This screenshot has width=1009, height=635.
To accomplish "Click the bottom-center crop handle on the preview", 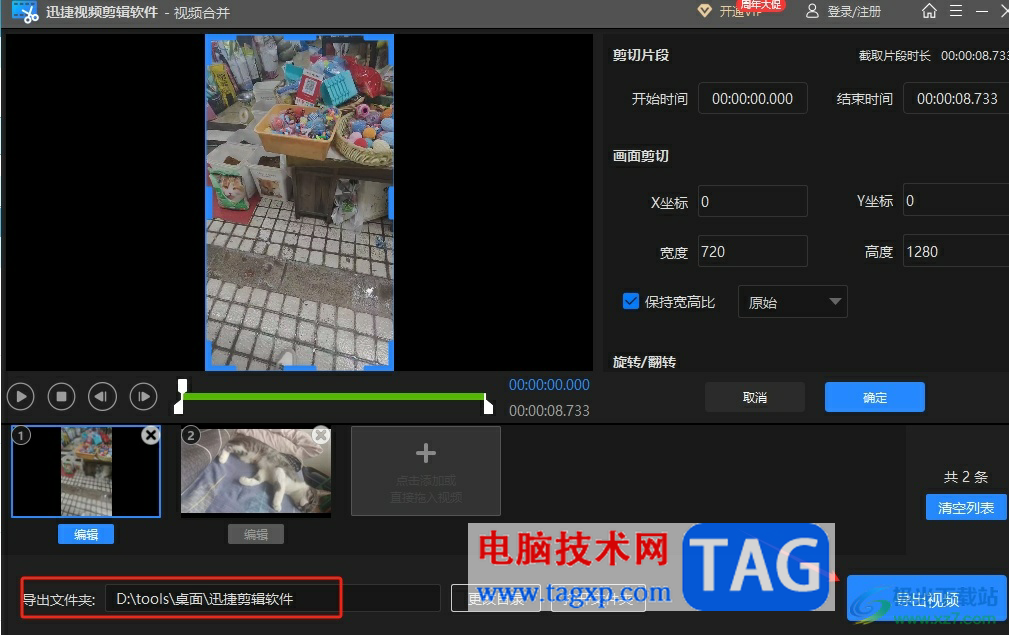I will coord(299,368).
